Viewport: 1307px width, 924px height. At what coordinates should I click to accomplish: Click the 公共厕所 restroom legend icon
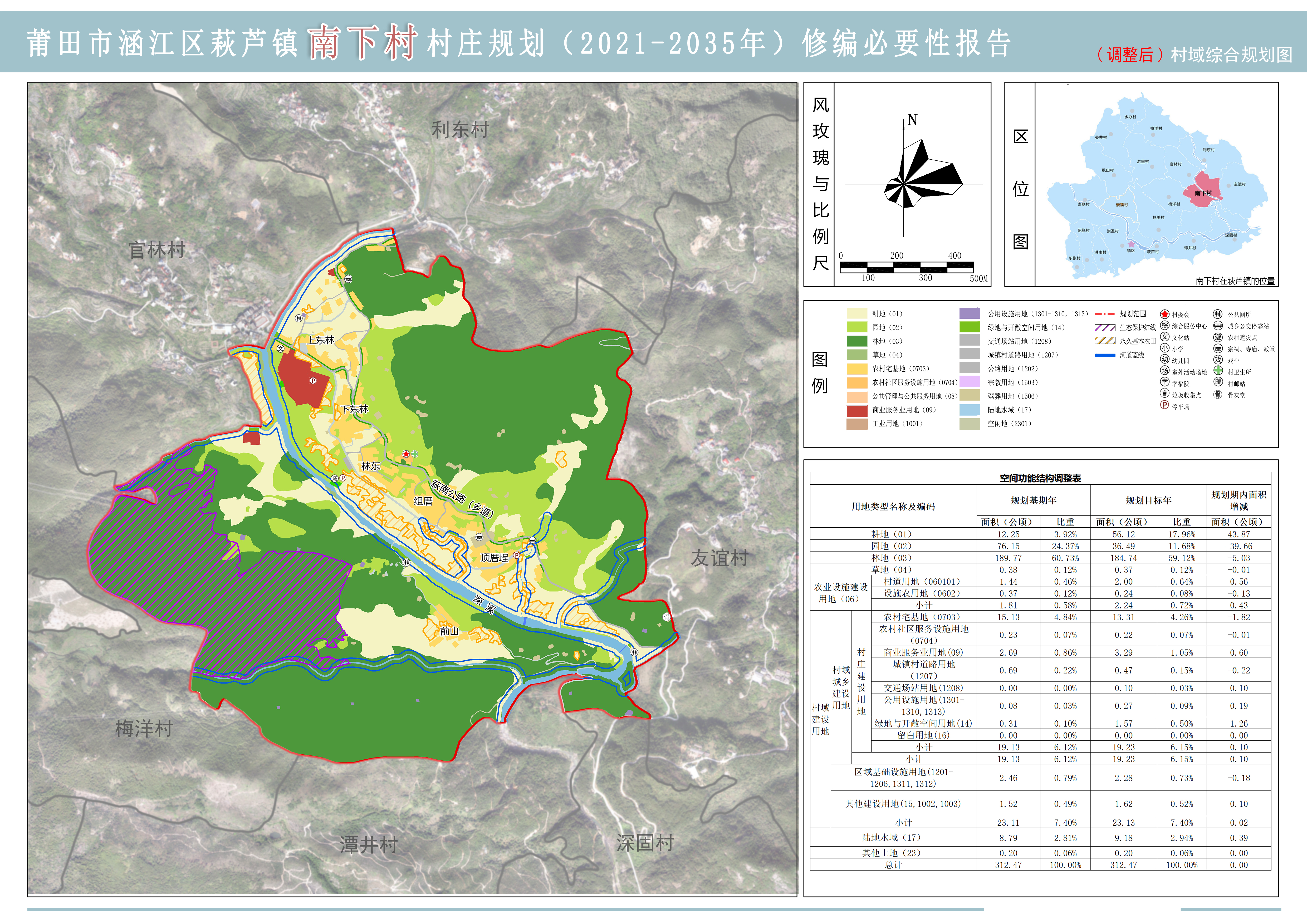1218,314
